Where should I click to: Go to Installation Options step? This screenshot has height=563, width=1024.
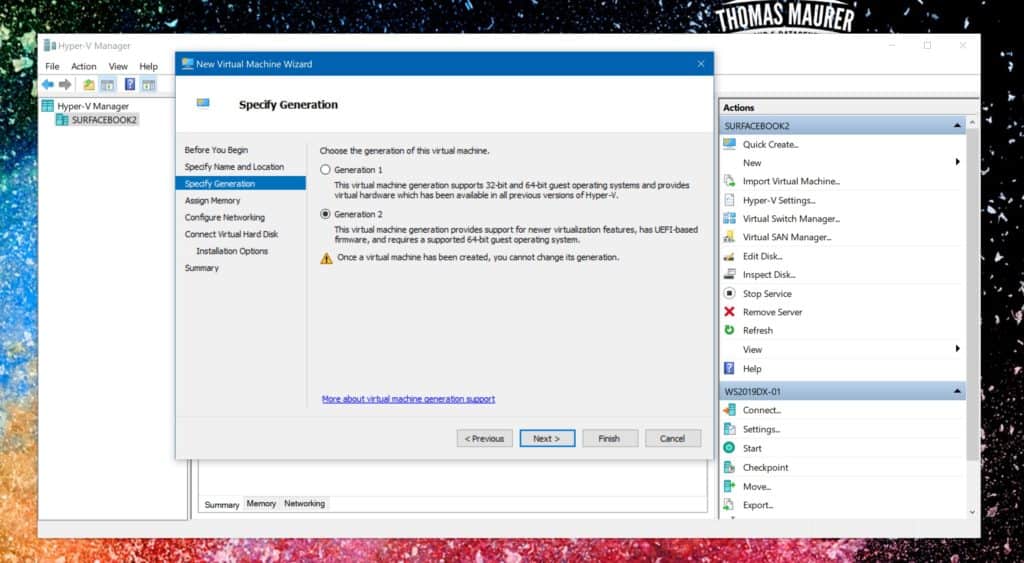tap(232, 251)
